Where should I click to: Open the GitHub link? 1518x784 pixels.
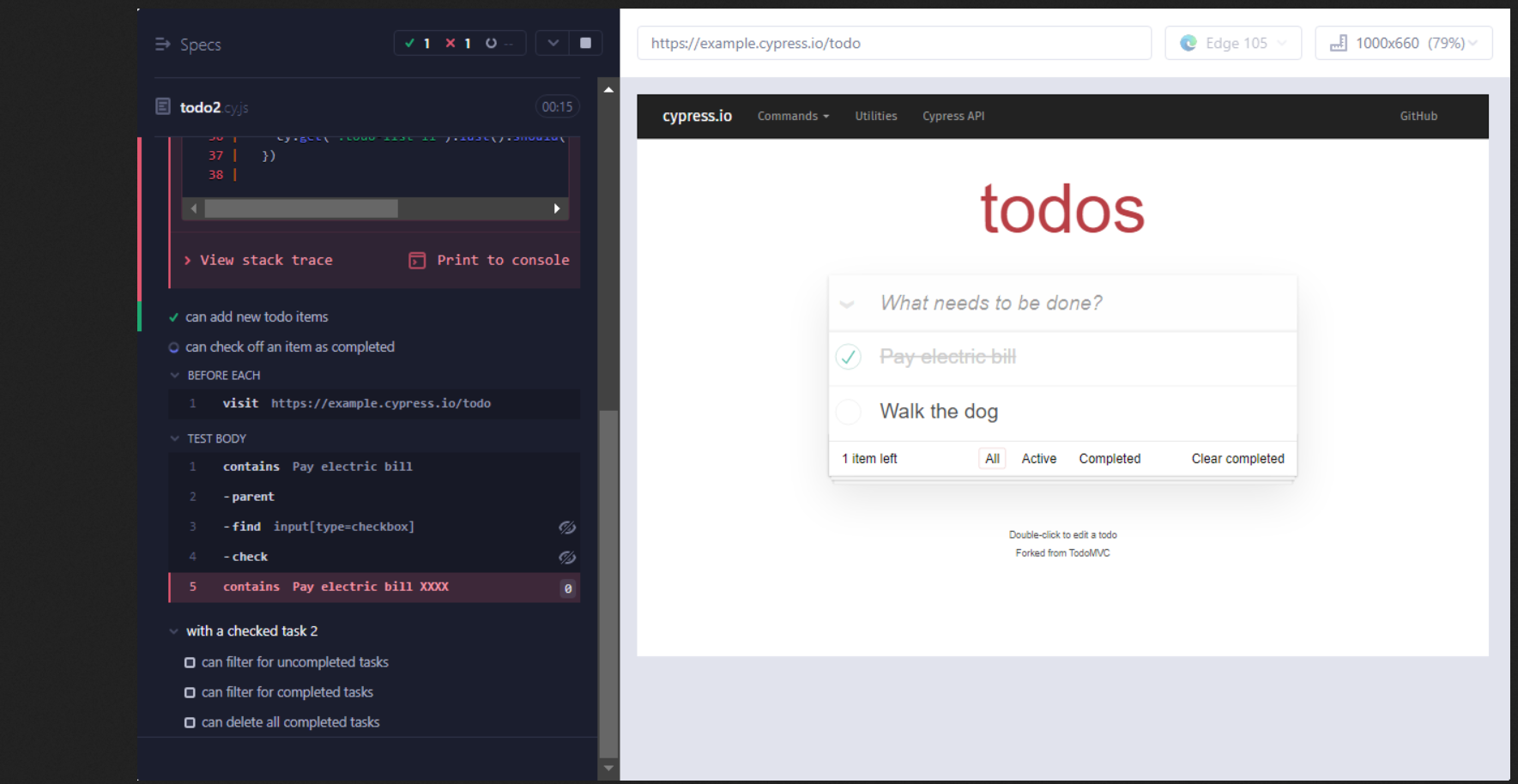(1418, 116)
